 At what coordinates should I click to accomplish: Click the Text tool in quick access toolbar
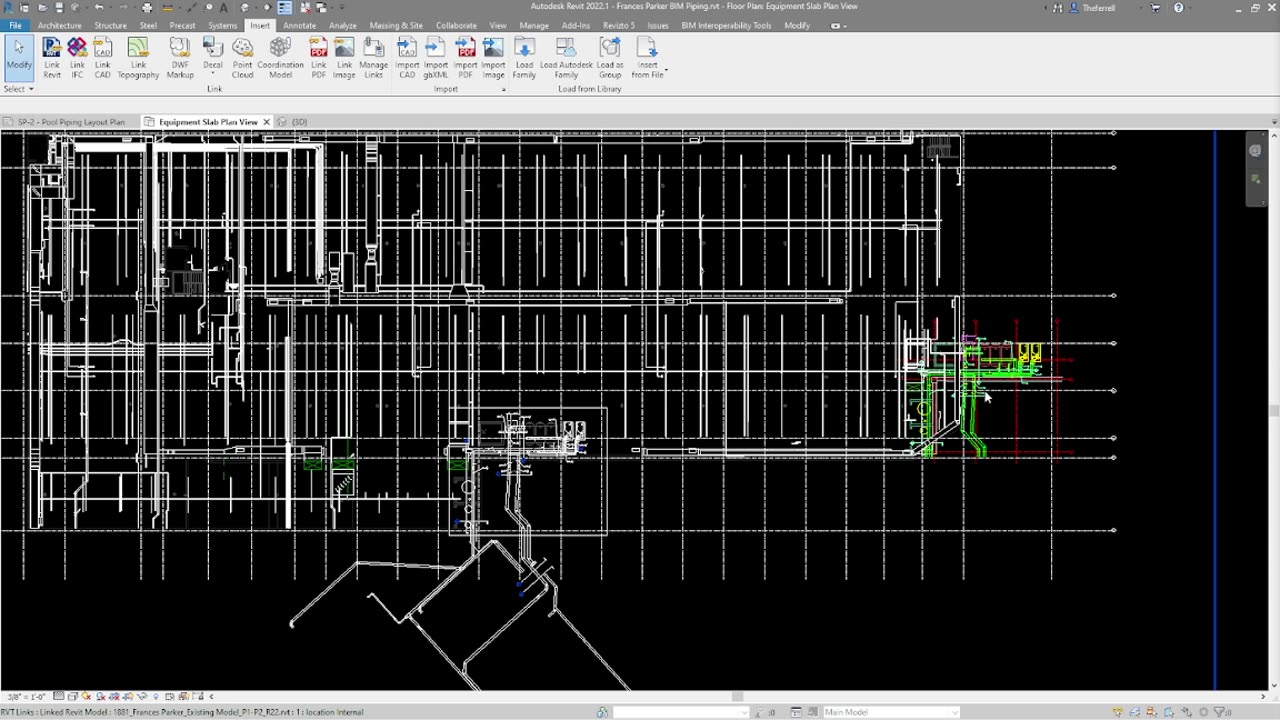(x=223, y=7)
